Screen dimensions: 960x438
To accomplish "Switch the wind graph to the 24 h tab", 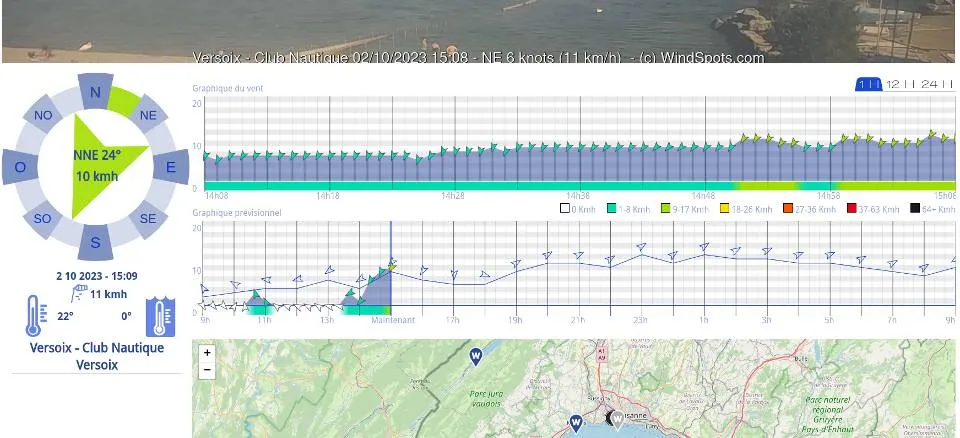I will [x=937, y=84].
